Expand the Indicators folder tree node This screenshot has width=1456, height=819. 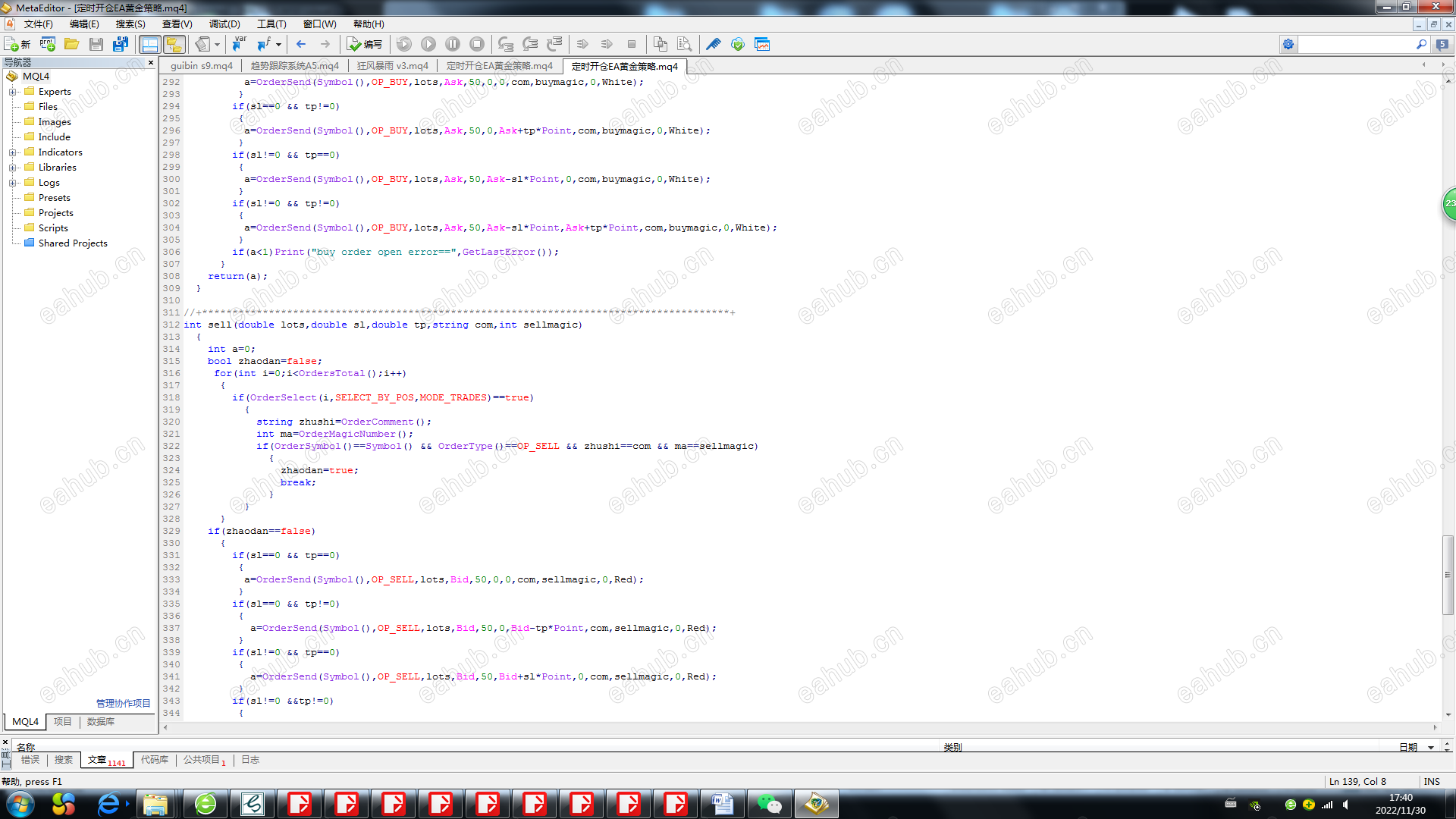tap(12, 152)
